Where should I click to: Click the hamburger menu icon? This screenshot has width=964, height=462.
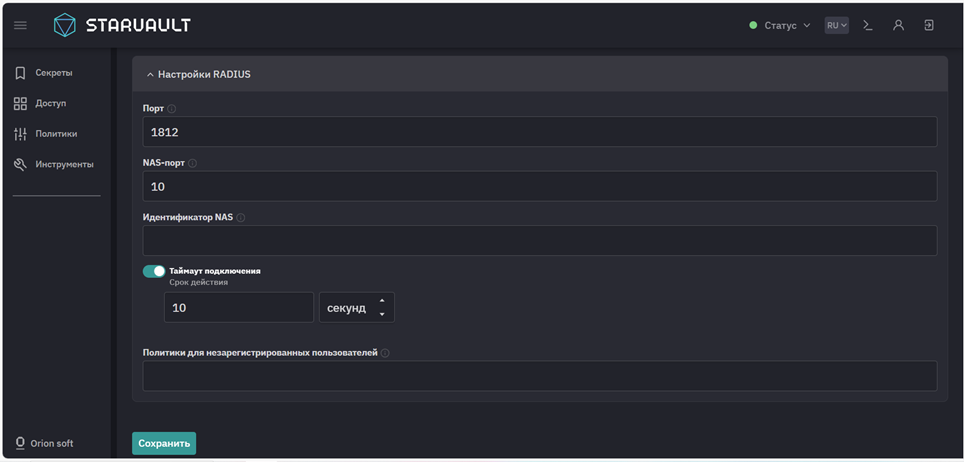[x=20, y=25]
